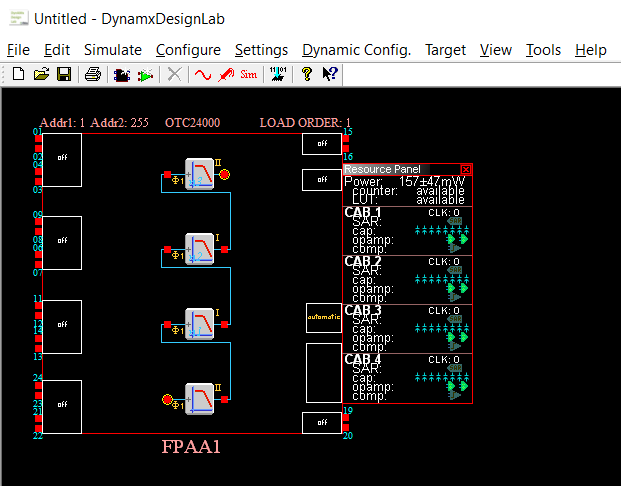Click the New document toolbar icon
621x486 pixels.
pos(19,74)
